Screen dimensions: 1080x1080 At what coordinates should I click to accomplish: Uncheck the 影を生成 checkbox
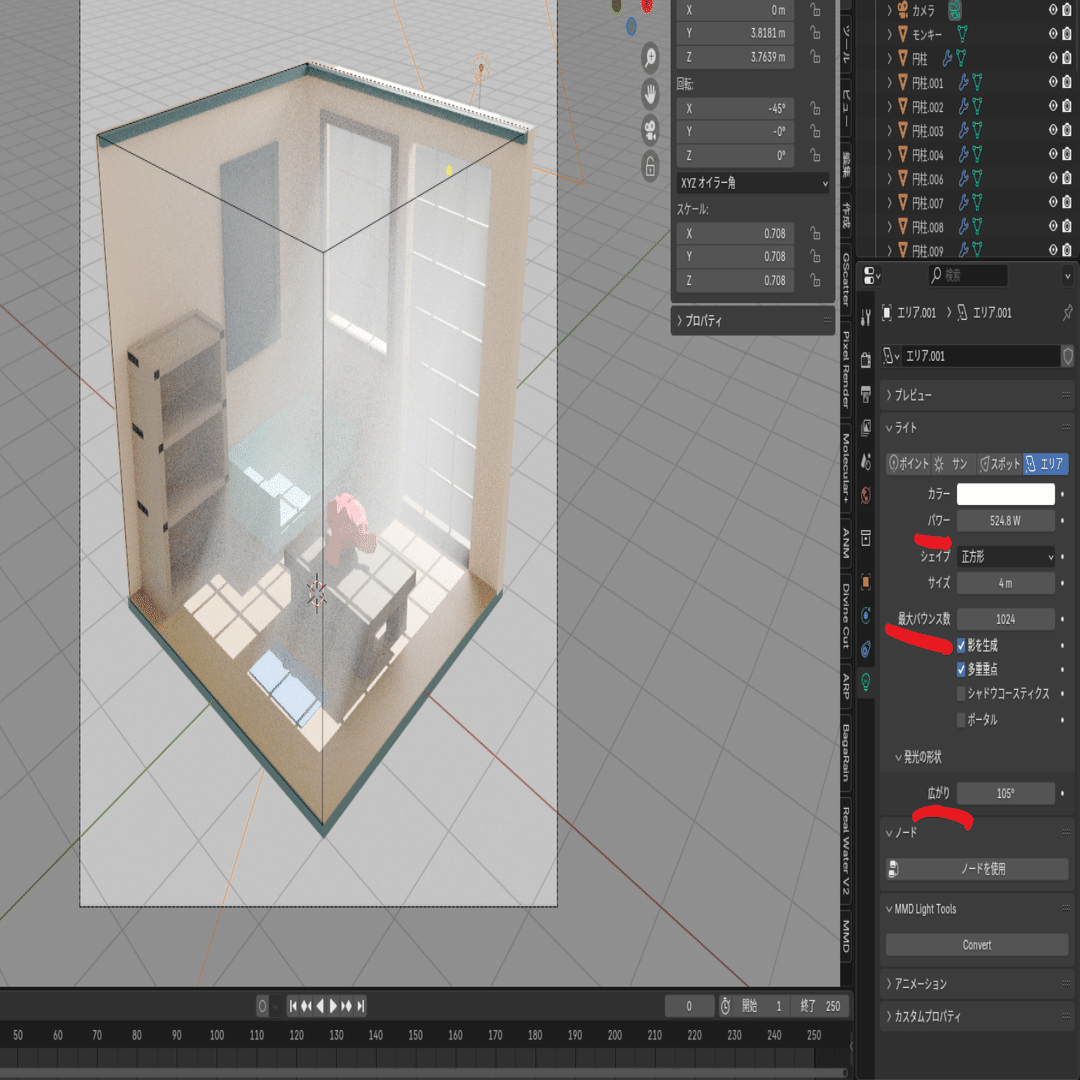pyautogui.click(x=961, y=645)
